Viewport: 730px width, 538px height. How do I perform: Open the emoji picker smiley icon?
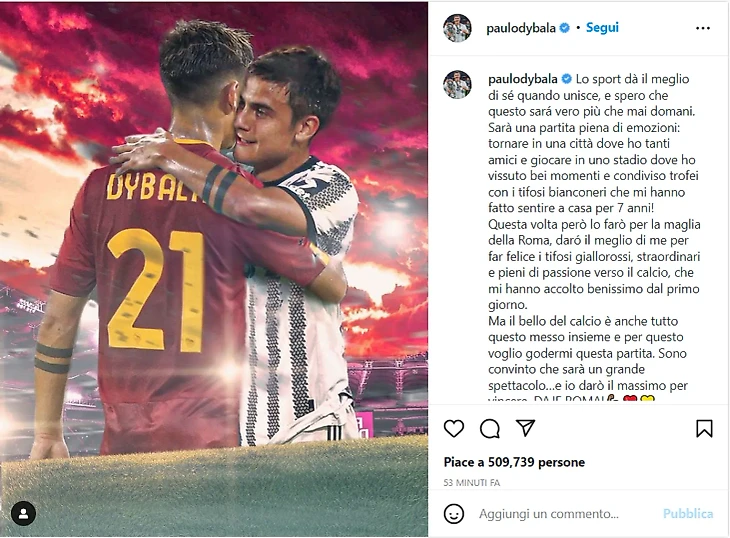pos(454,514)
